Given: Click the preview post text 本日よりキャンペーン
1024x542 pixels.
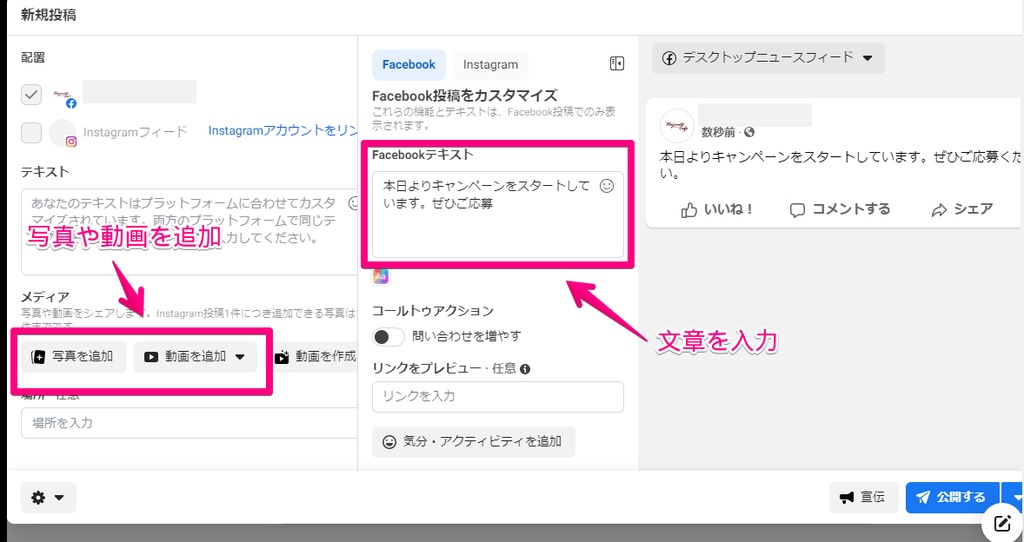Looking at the screenshot, I should tap(840, 166).
